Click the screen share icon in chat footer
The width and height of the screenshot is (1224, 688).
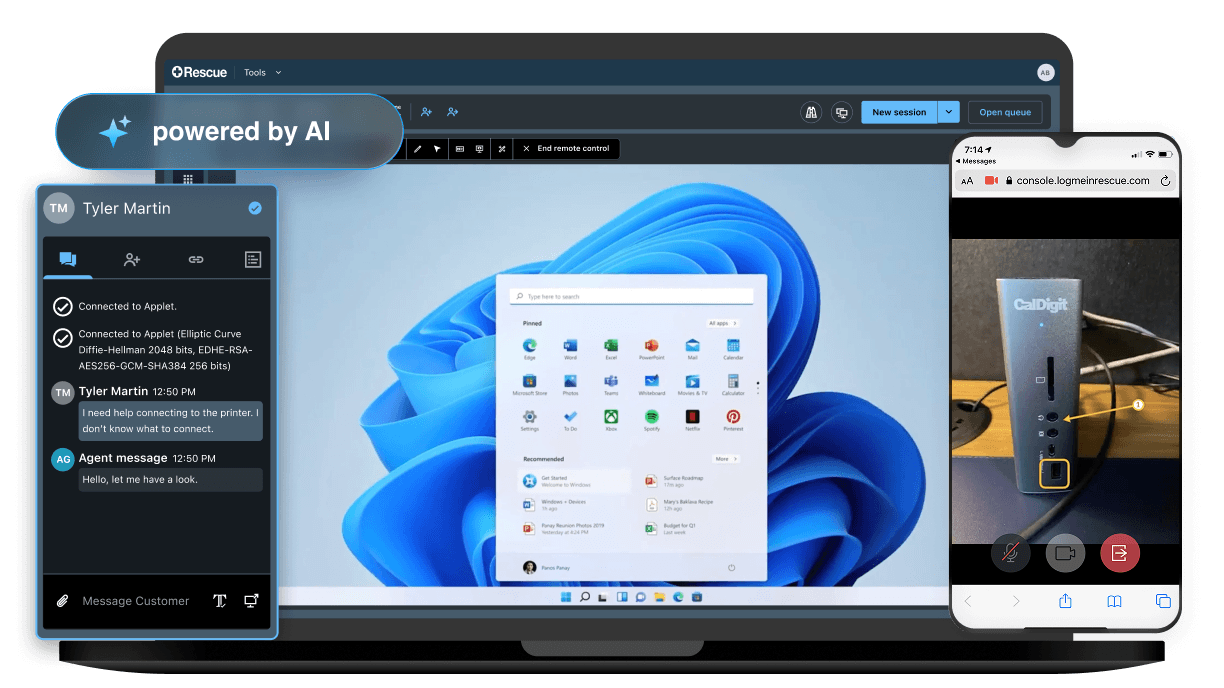(x=251, y=601)
